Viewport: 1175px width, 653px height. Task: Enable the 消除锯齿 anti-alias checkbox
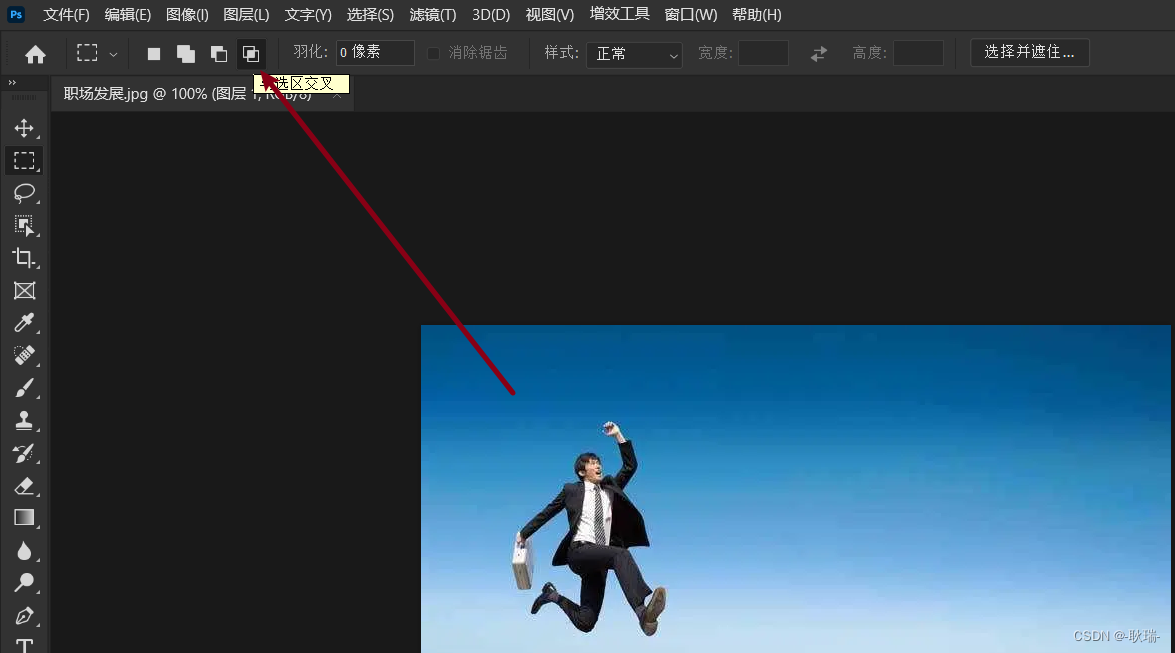pyautogui.click(x=433, y=52)
